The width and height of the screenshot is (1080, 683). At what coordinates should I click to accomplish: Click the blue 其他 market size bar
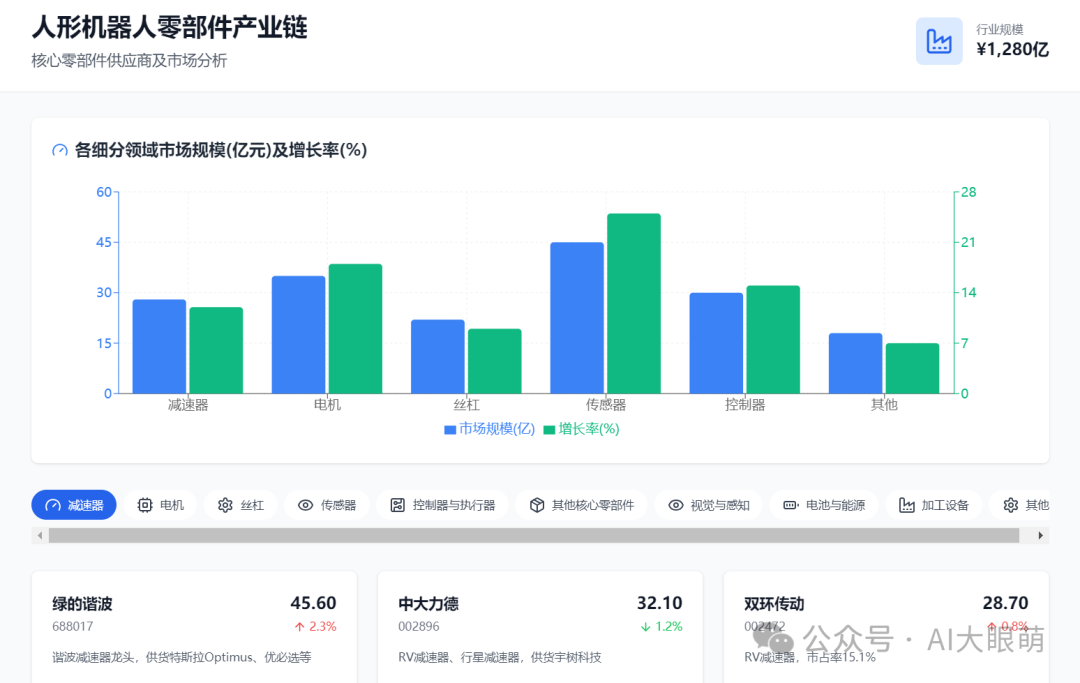click(855, 364)
